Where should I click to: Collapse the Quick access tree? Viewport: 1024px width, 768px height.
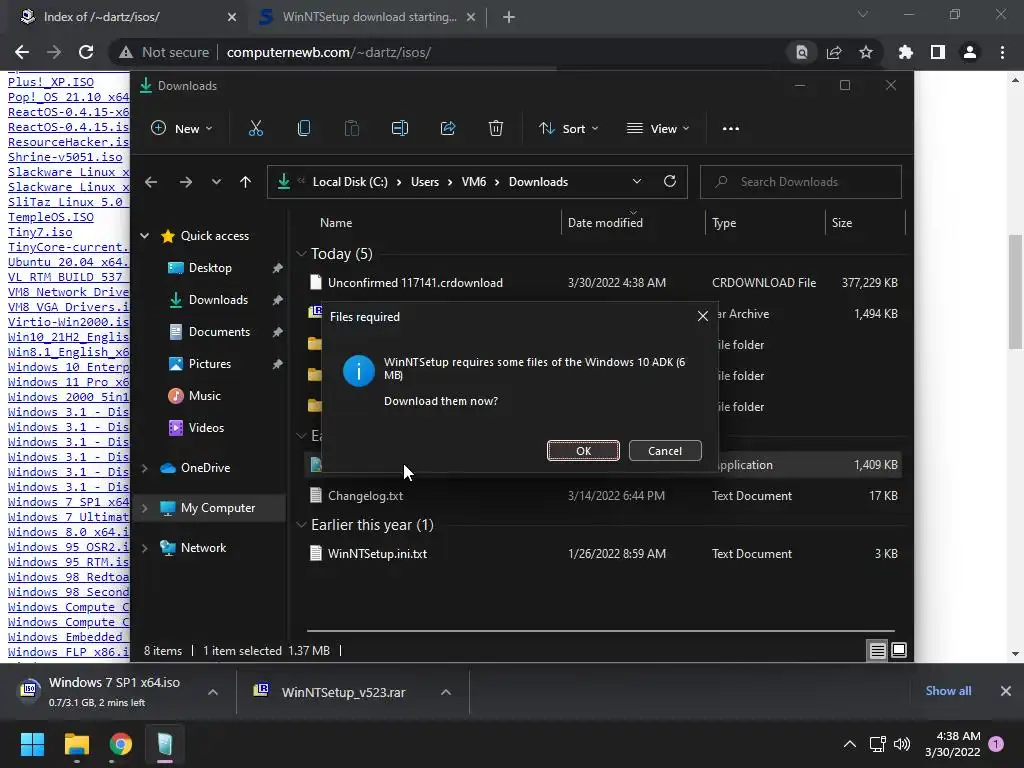[x=144, y=236]
